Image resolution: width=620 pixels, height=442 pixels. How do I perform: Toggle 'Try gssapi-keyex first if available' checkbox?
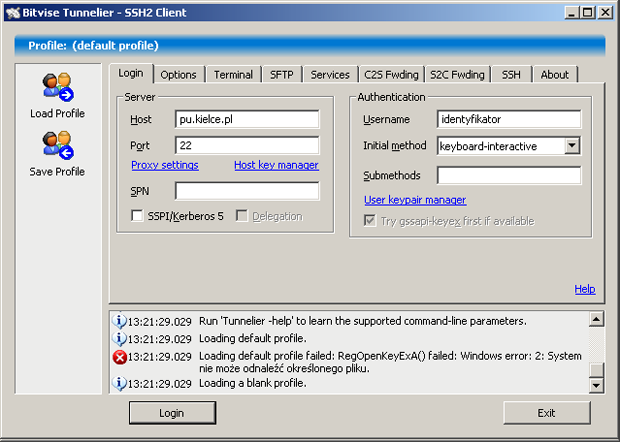(x=369, y=221)
